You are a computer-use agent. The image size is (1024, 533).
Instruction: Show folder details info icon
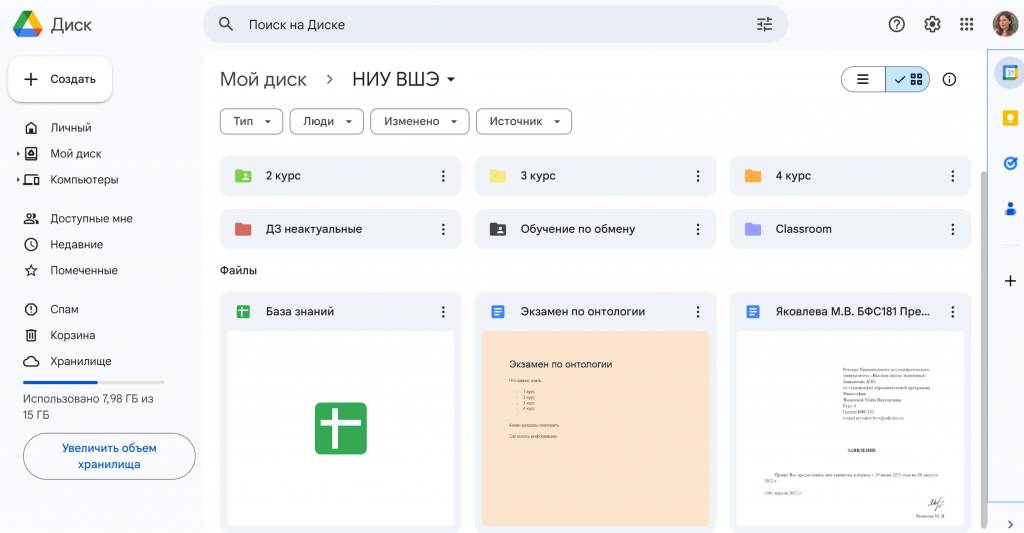click(950, 80)
